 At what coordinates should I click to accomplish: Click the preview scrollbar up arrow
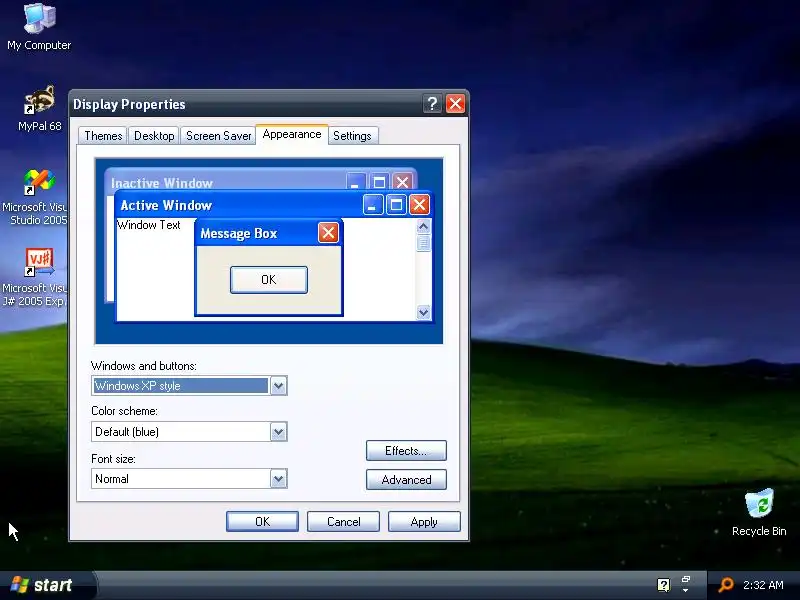423,226
